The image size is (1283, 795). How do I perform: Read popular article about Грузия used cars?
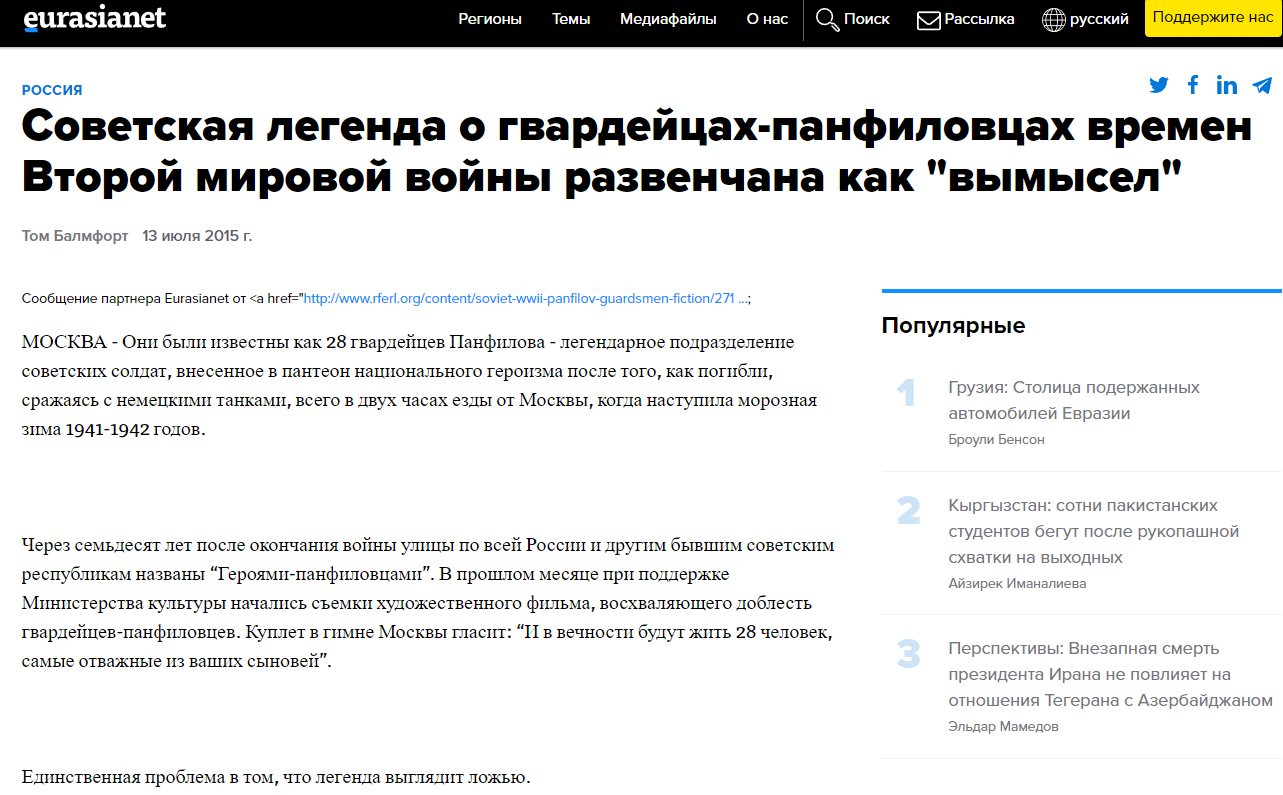[1073, 400]
